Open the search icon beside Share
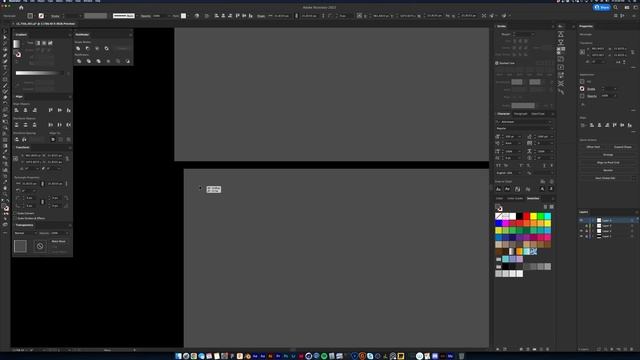 (x=616, y=7)
